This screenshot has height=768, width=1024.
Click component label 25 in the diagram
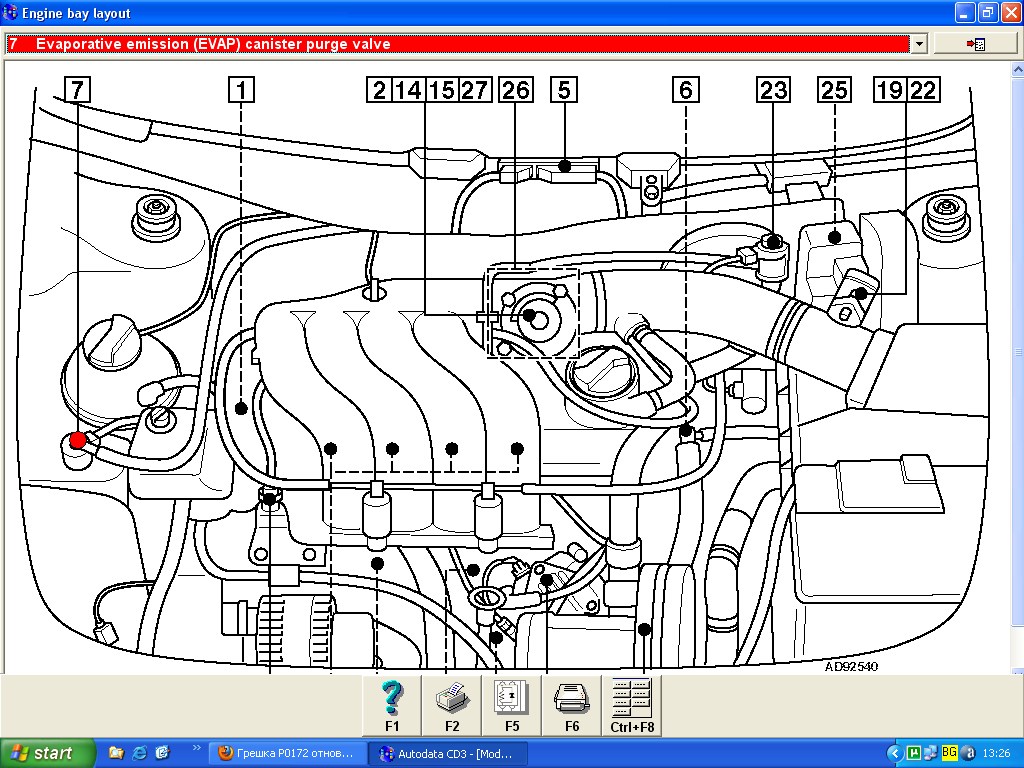[x=833, y=90]
